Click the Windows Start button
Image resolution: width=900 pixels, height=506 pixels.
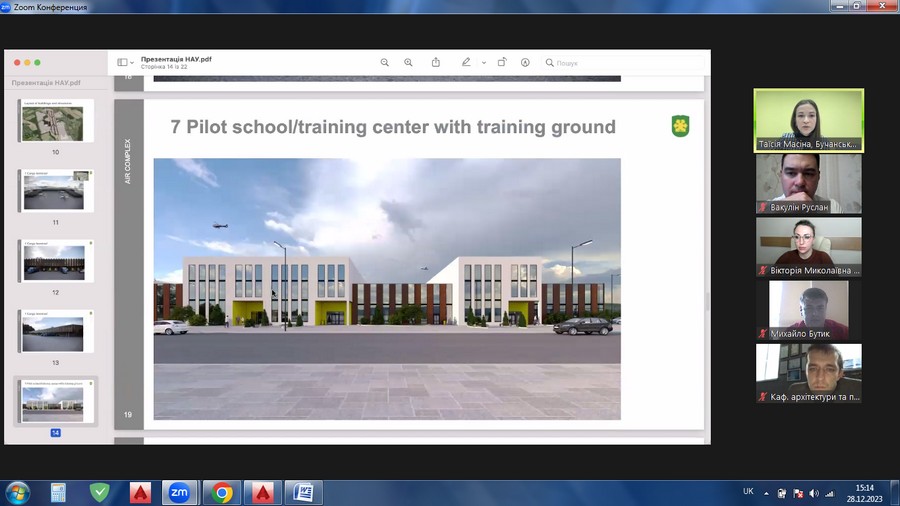click(x=17, y=492)
